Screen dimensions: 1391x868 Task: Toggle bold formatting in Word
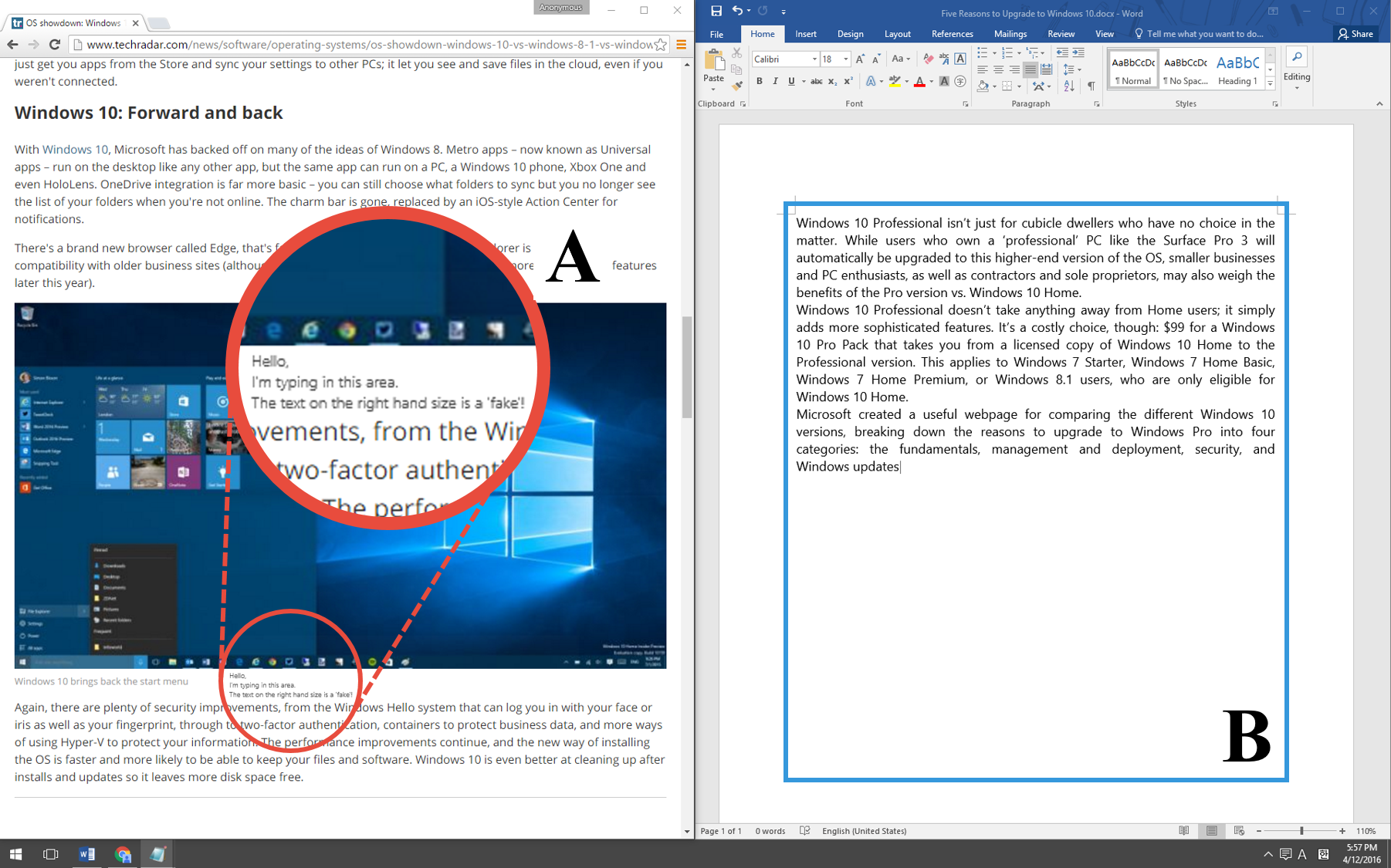coord(760,81)
